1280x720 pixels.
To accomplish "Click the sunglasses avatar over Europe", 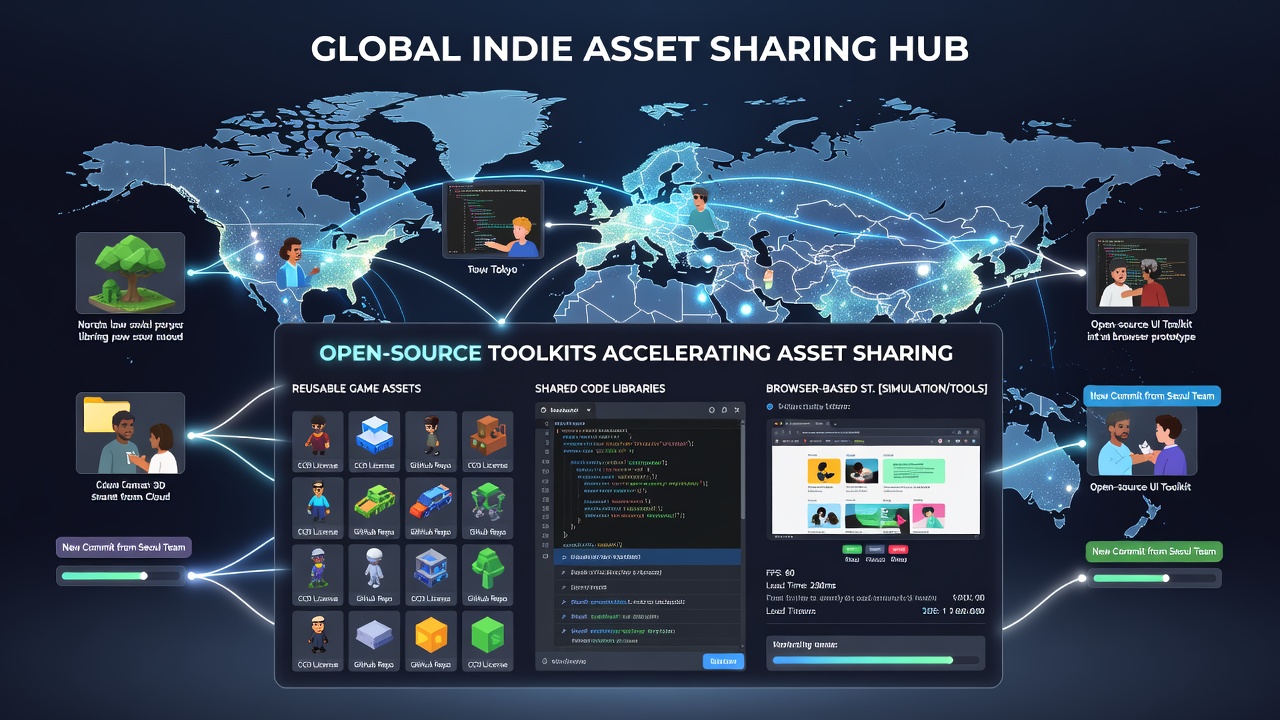I will (x=701, y=209).
